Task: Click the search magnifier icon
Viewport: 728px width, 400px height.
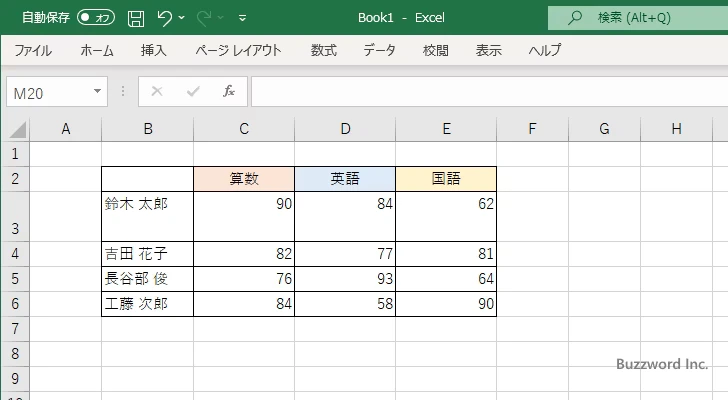Action: pos(575,18)
